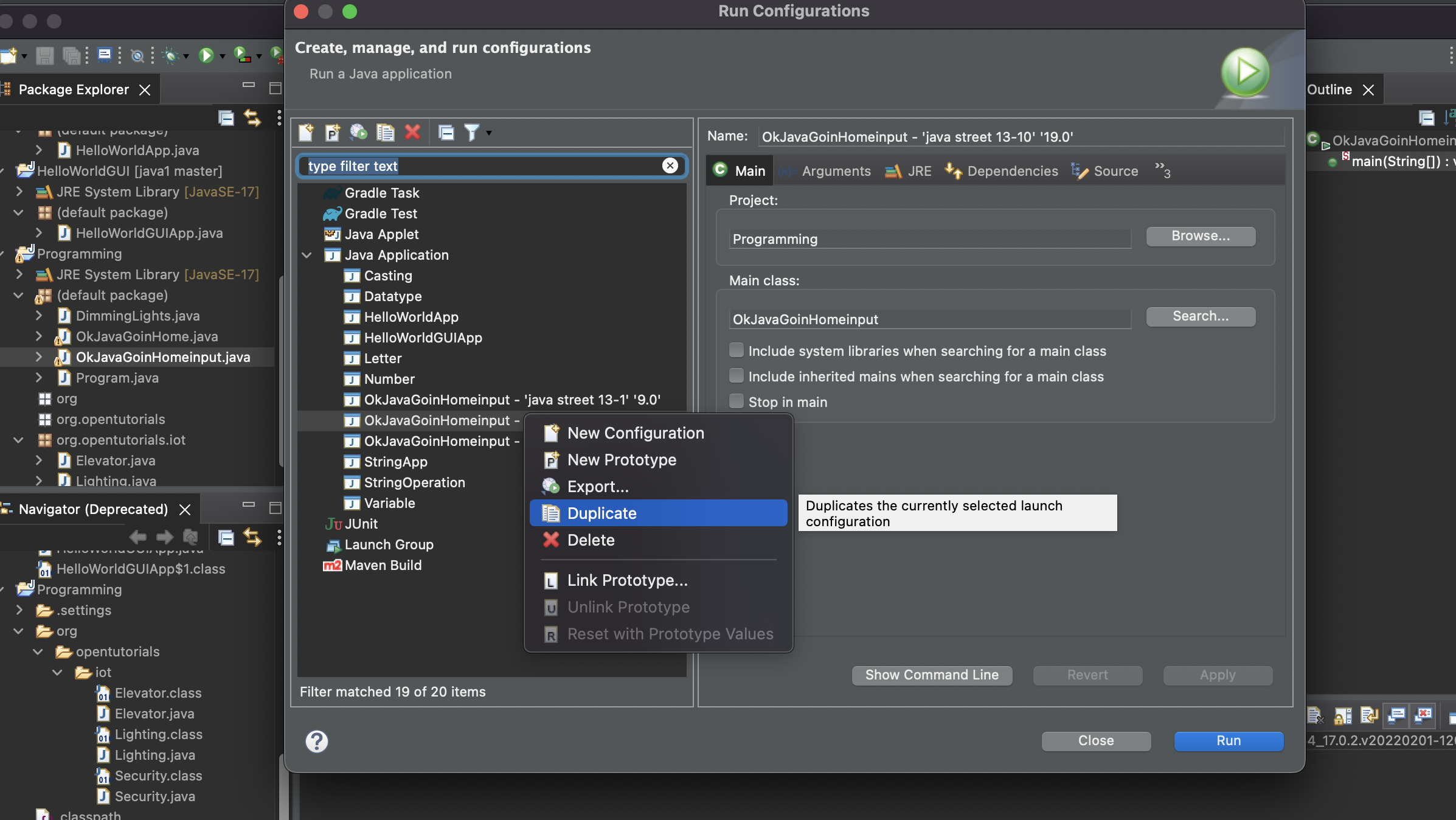Open the help question mark icon
Screen dimensions: 1456x820
pos(316,741)
